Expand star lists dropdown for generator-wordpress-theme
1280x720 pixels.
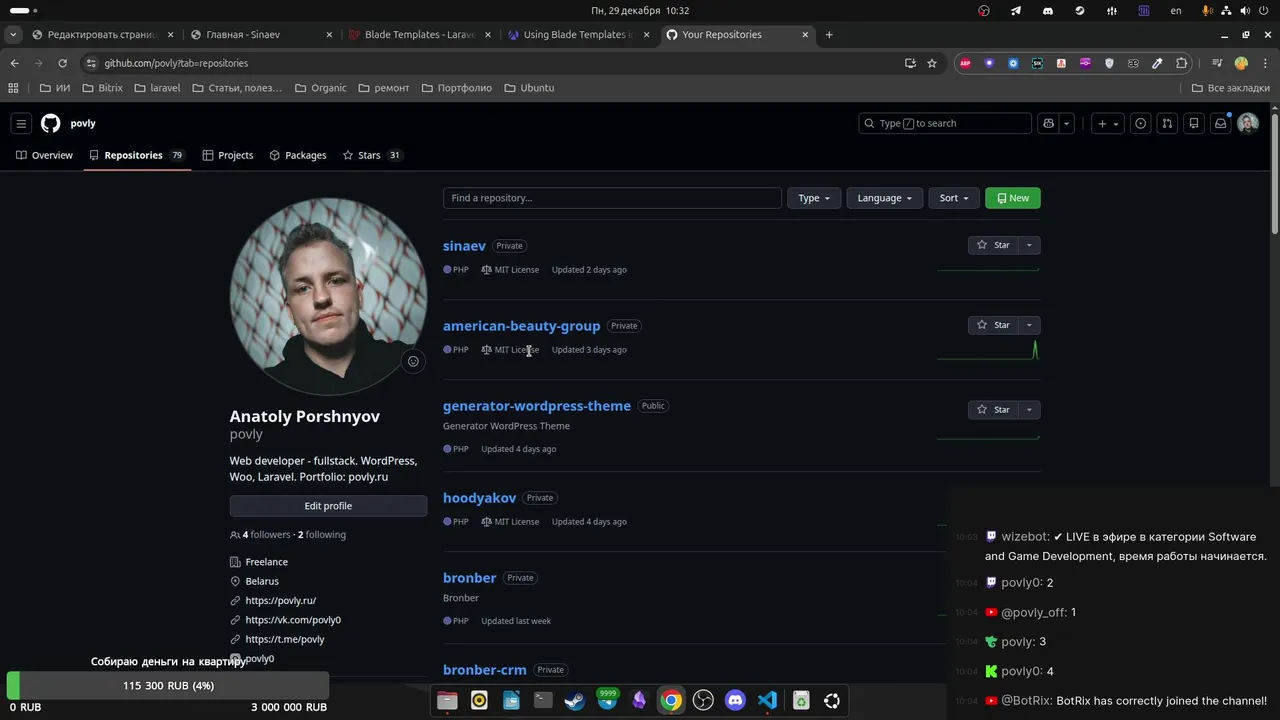1029,409
